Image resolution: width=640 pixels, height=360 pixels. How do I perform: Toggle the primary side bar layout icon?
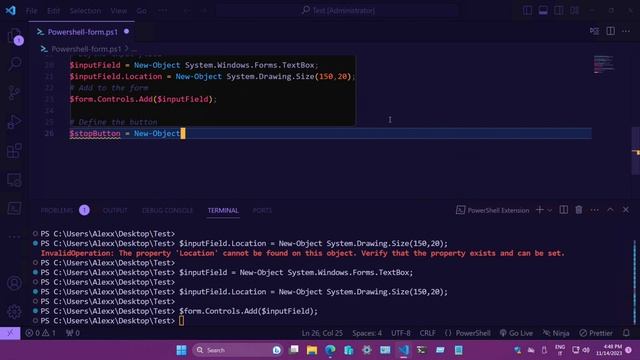527,11
